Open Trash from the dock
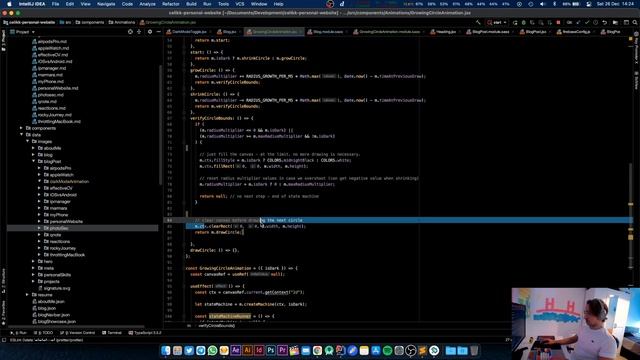This screenshot has width=640, height=360. 474,350
